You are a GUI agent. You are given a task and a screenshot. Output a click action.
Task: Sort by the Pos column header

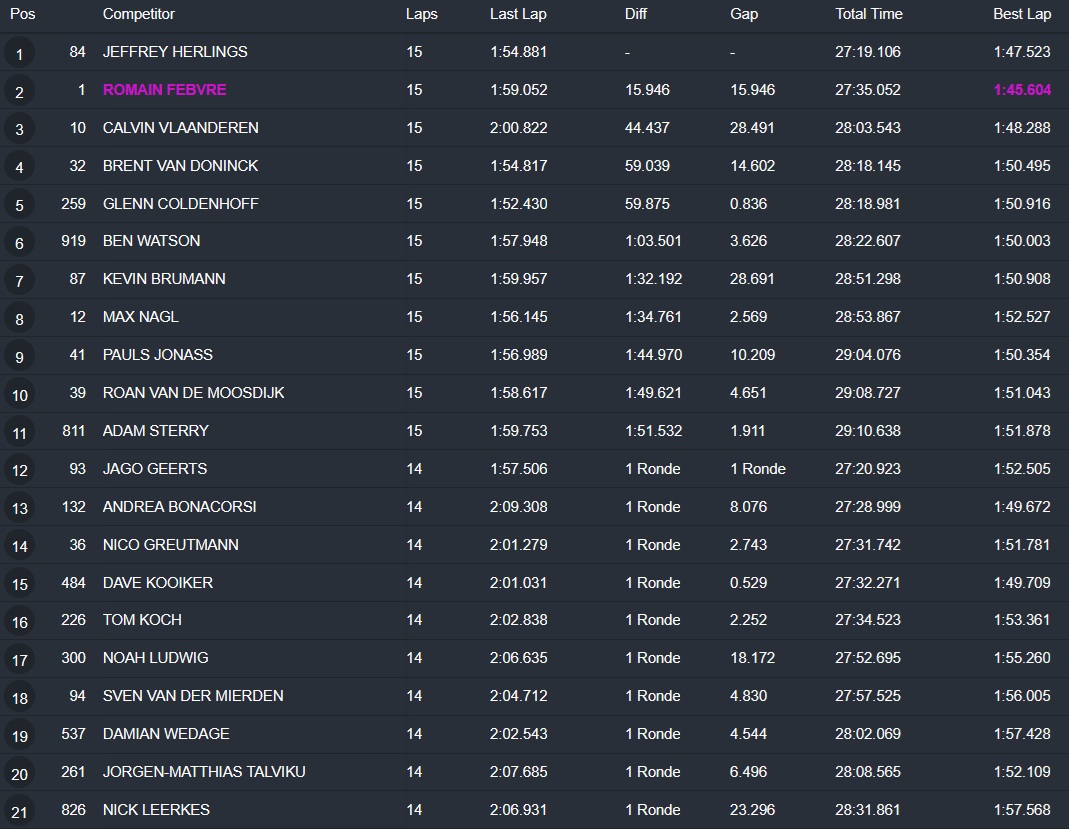coord(22,14)
